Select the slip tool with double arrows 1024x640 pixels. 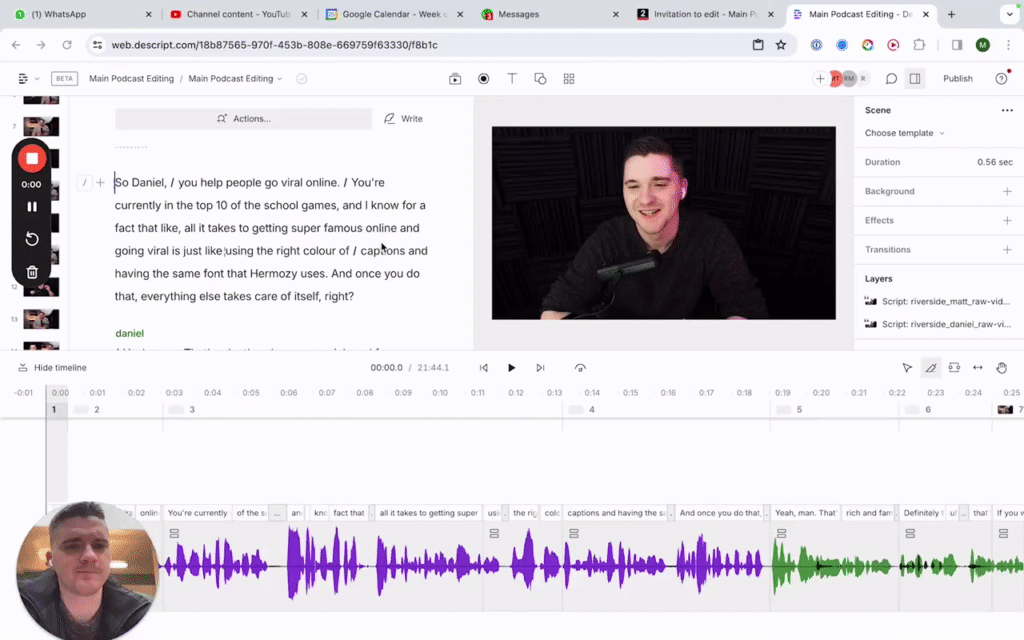978,368
